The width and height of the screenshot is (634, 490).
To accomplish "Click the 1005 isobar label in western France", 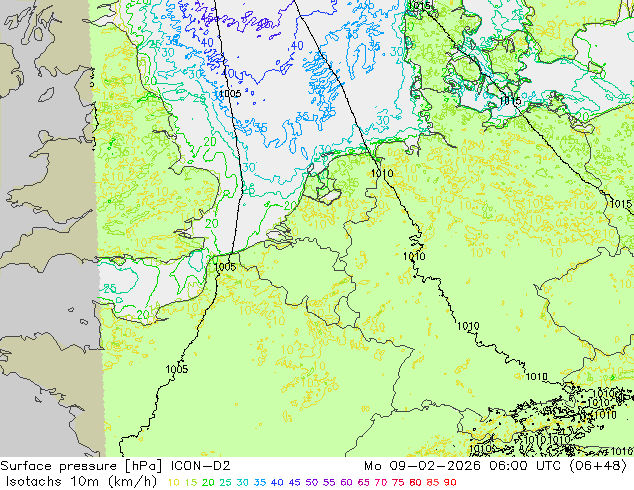I will click(177, 369).
